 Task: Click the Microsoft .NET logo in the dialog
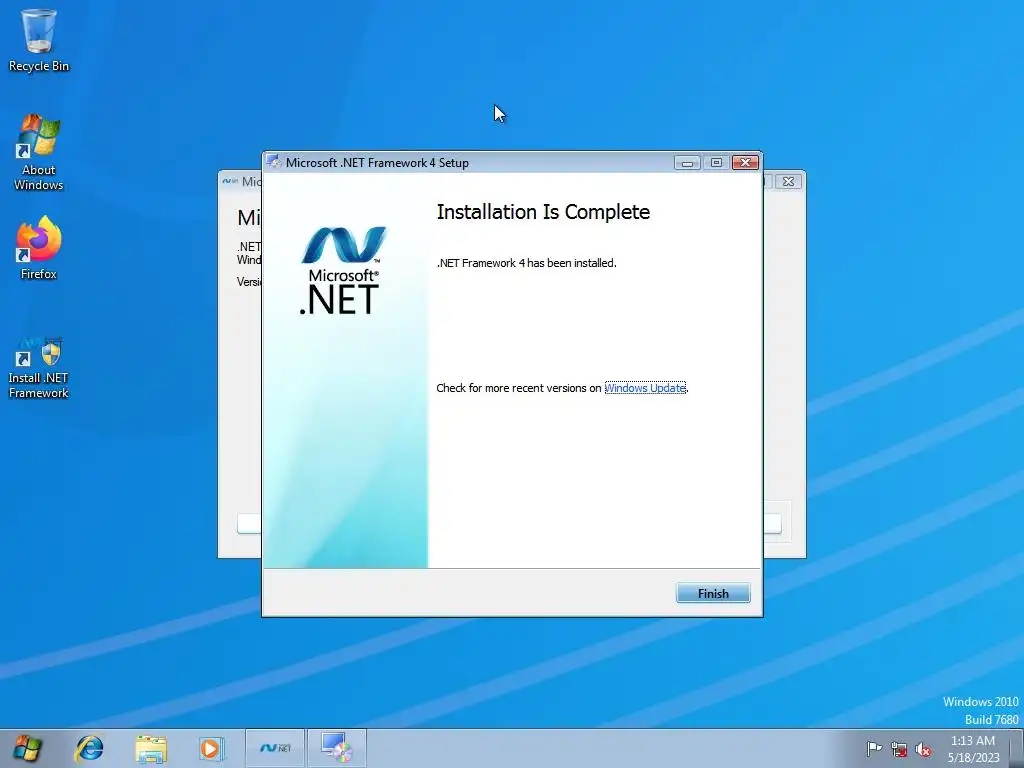point(343,270)
